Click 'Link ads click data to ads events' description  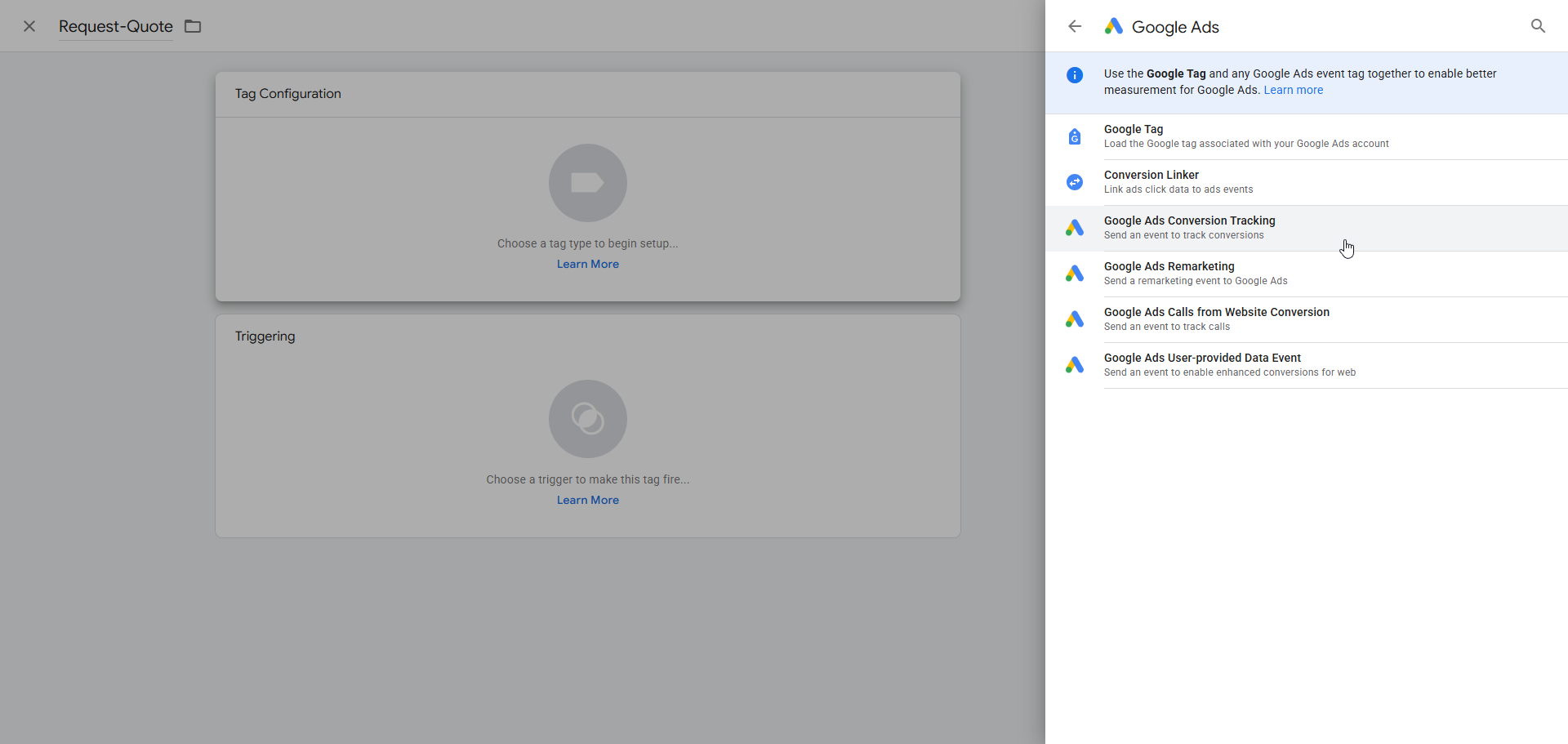click(x=1178, y=189)
